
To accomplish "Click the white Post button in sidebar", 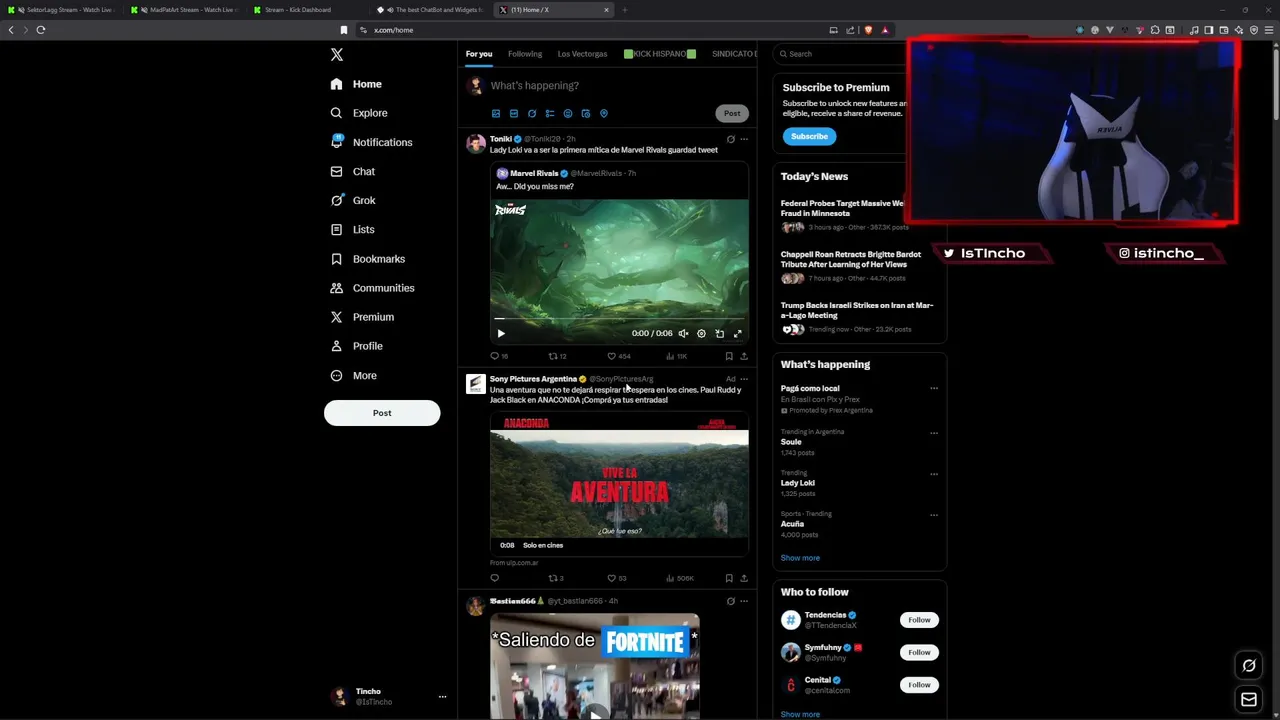I will (382, 413).
